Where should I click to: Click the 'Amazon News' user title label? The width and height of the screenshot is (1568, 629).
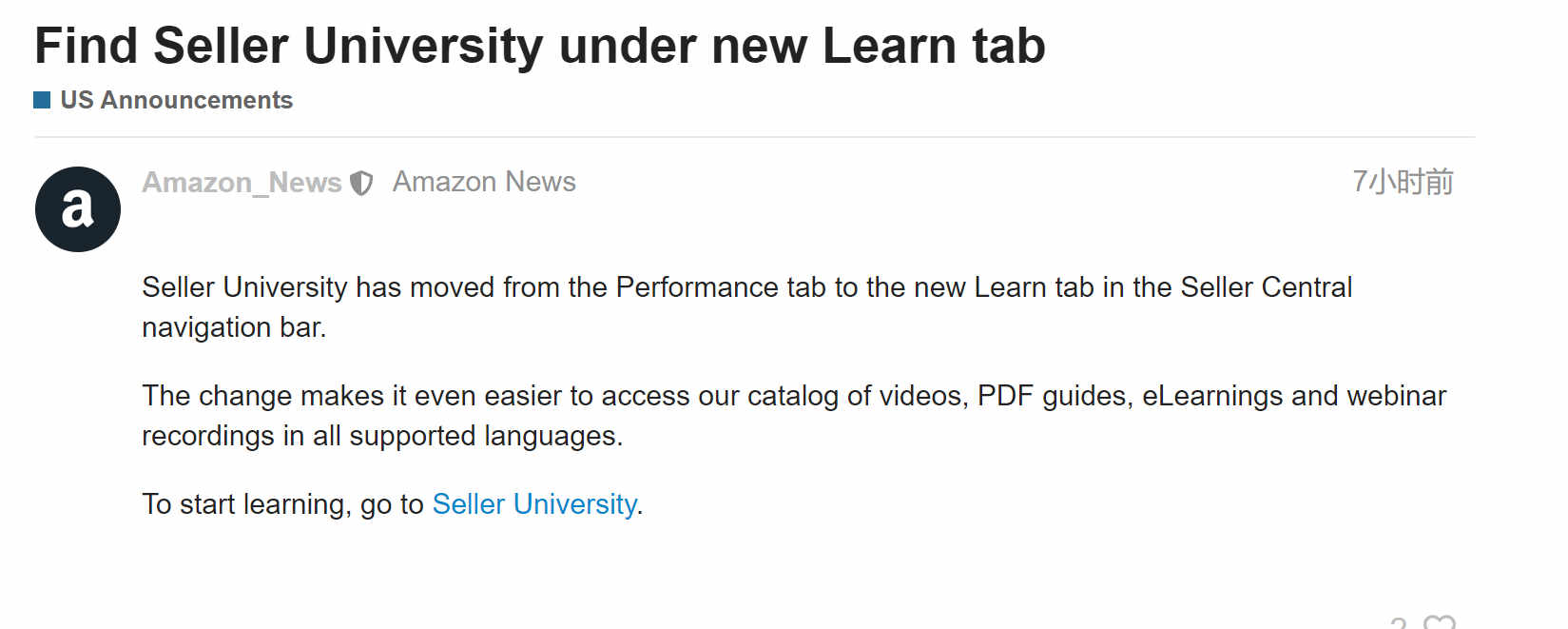484,182
